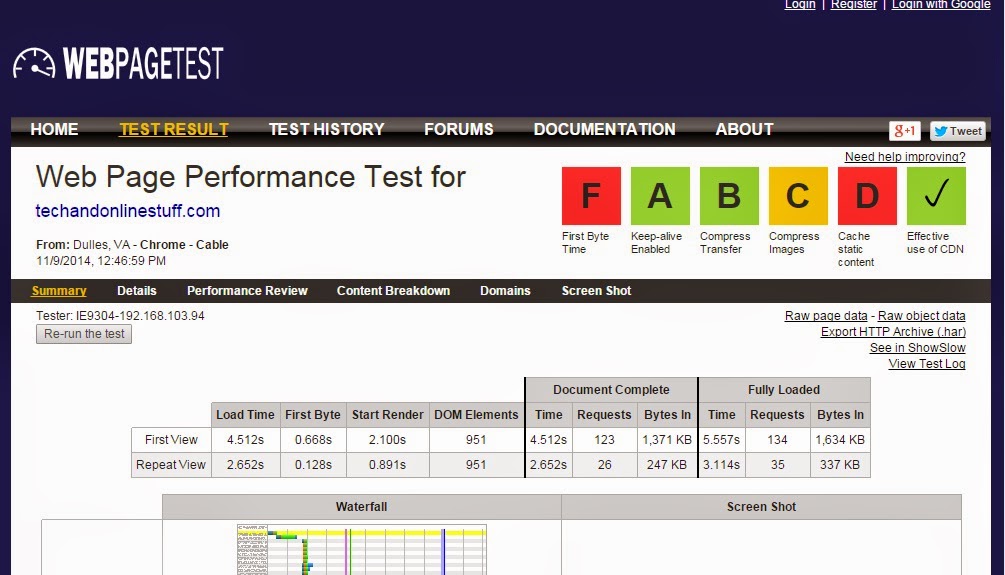1005x575 pixels.
Task: Click the Register link
Action: coord(854,4)
